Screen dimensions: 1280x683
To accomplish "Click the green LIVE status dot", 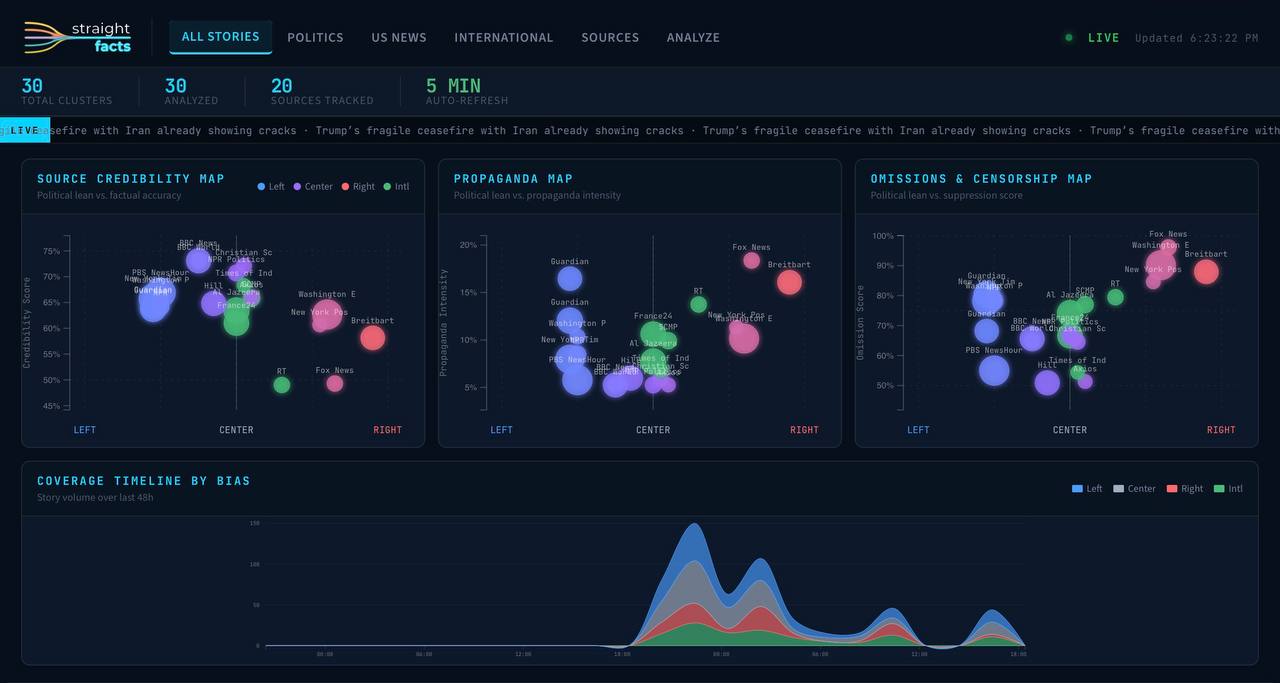I will [1069, 38].
